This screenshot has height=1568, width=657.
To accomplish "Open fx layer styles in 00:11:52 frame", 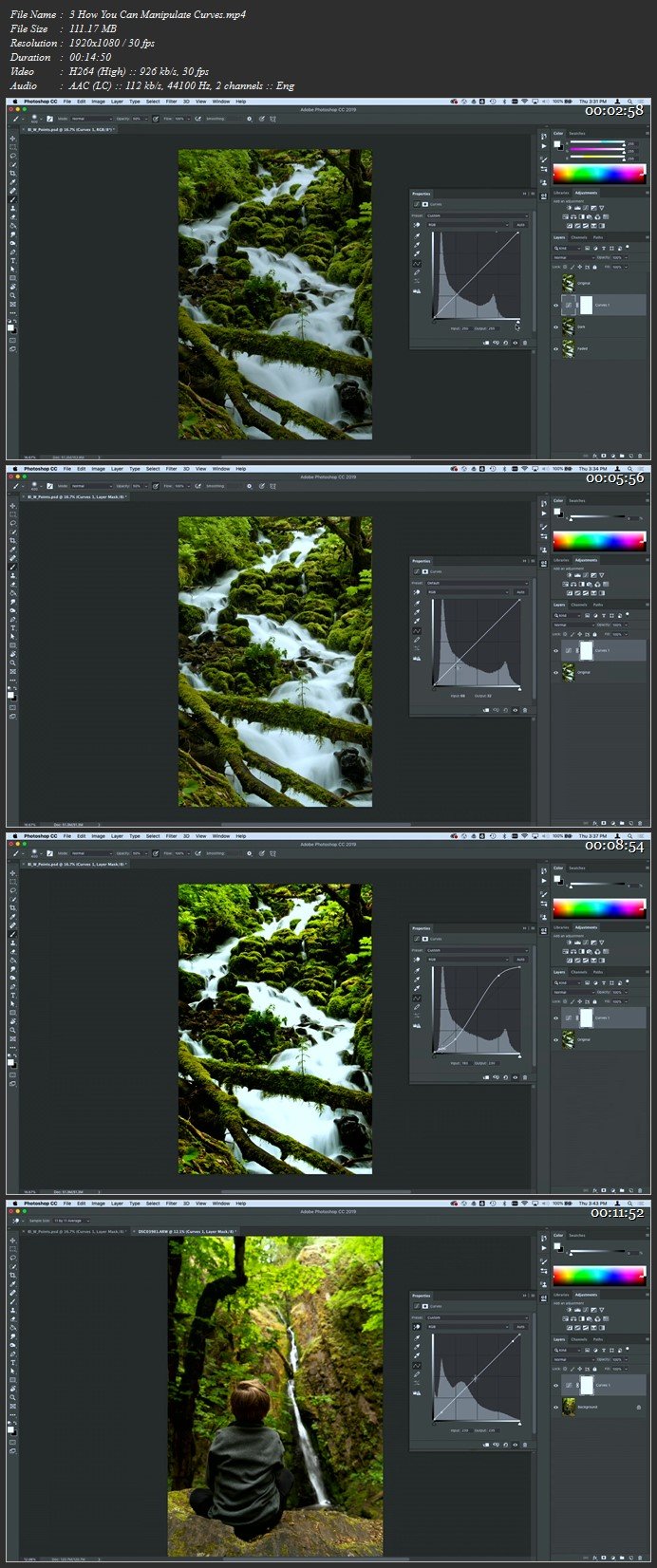I will [594, 1558].
